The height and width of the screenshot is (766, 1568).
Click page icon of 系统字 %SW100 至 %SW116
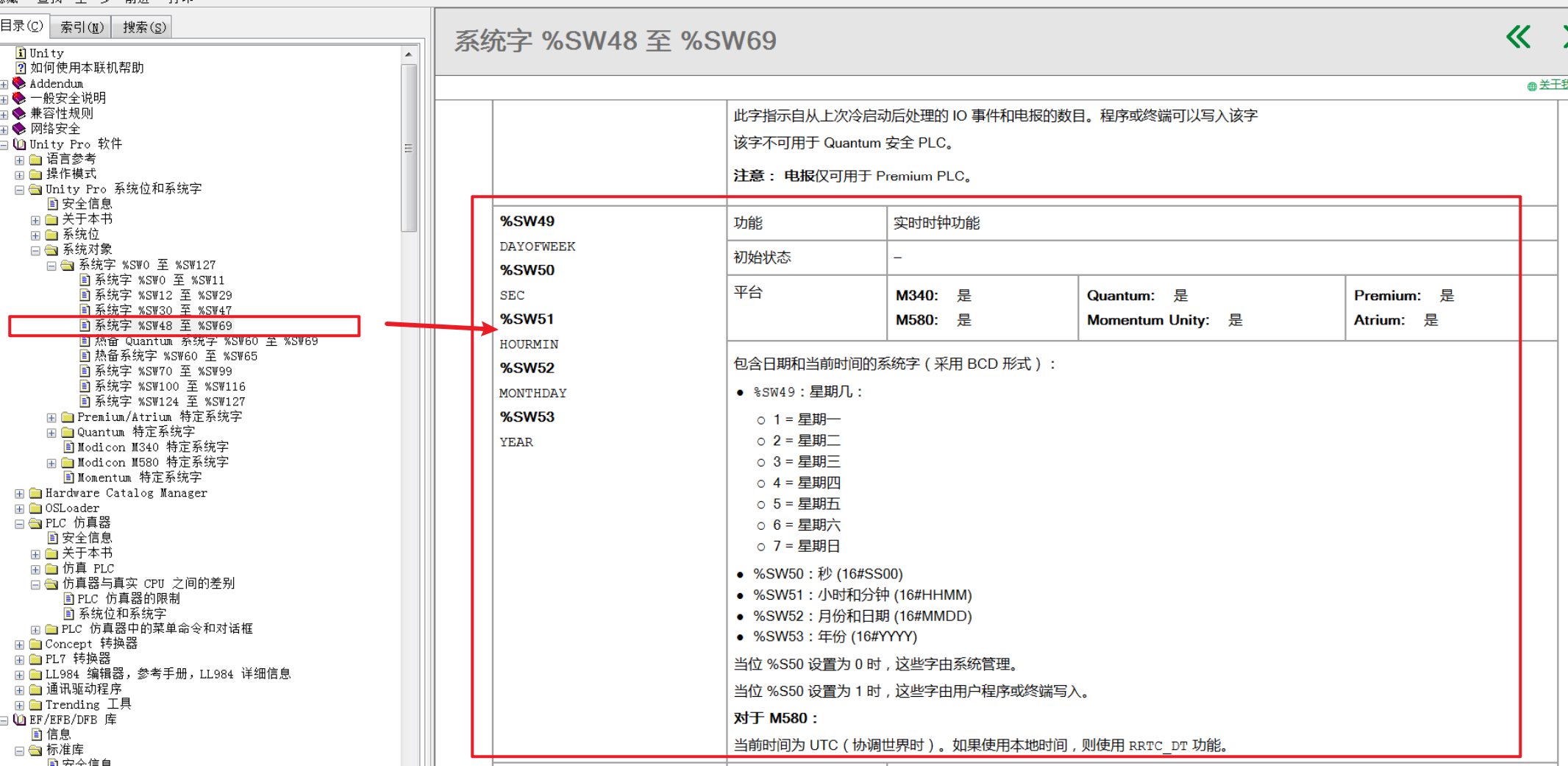[x=85, y=386]
